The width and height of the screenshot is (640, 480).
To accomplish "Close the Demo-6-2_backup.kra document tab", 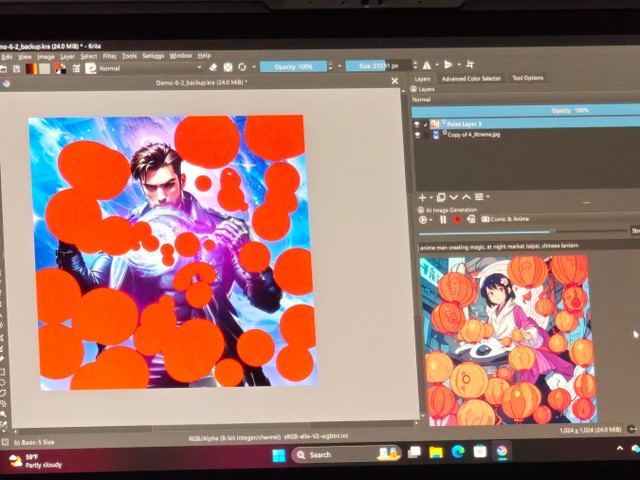I will 394,81.
